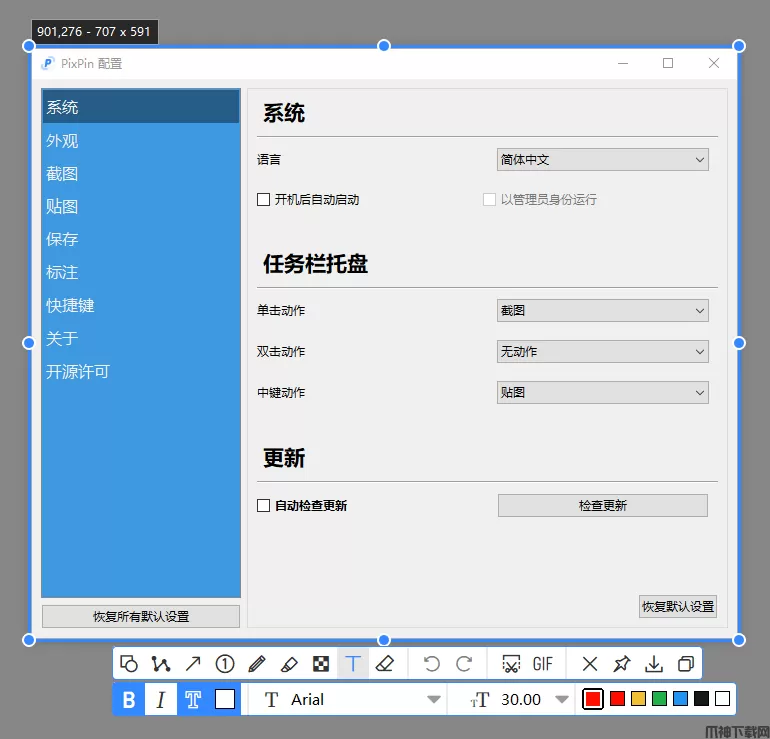The width and height of the screenshot is (770, 739).
Task: Toggle bold text formatting
Action: 129,700
